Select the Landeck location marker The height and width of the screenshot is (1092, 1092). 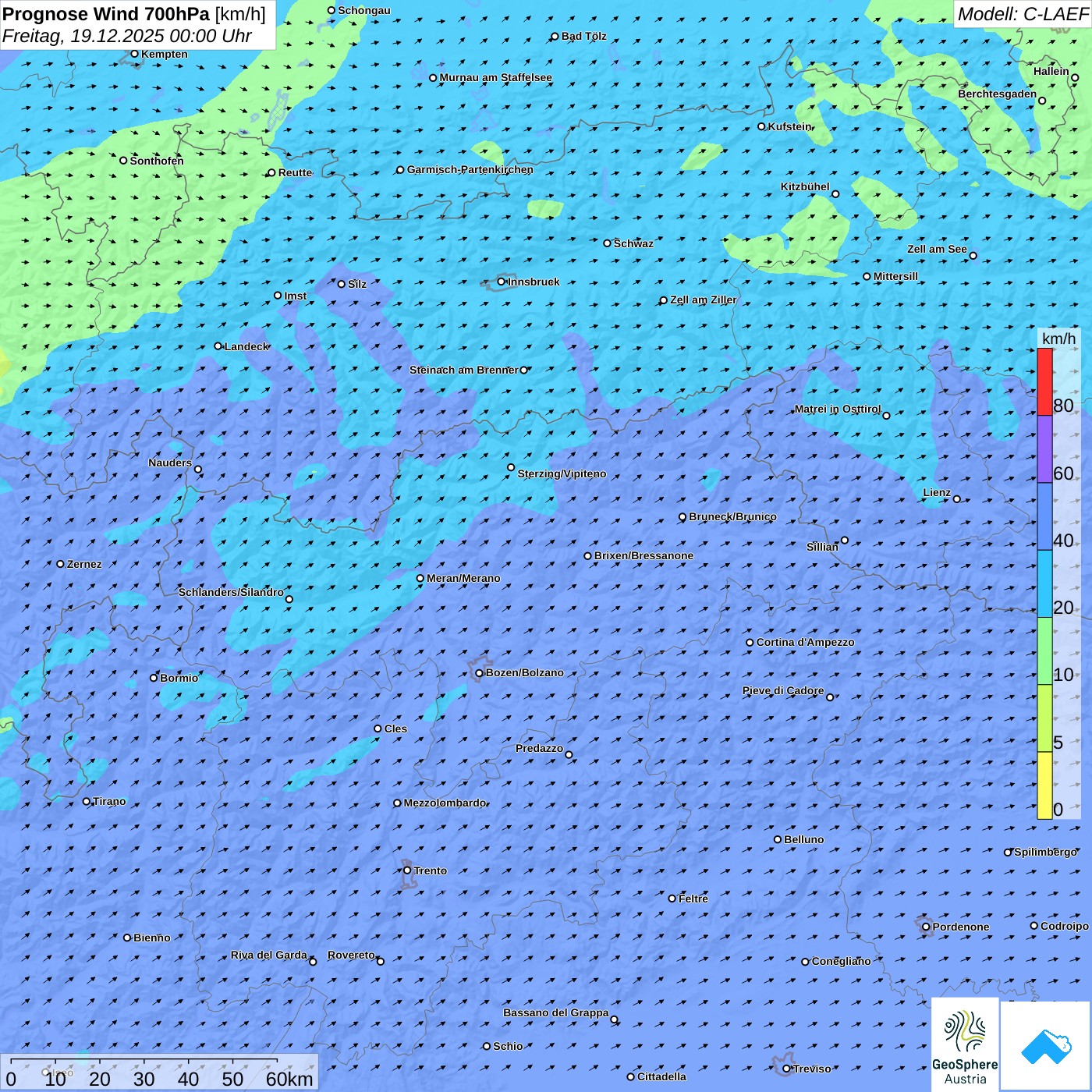coord(218,346)
